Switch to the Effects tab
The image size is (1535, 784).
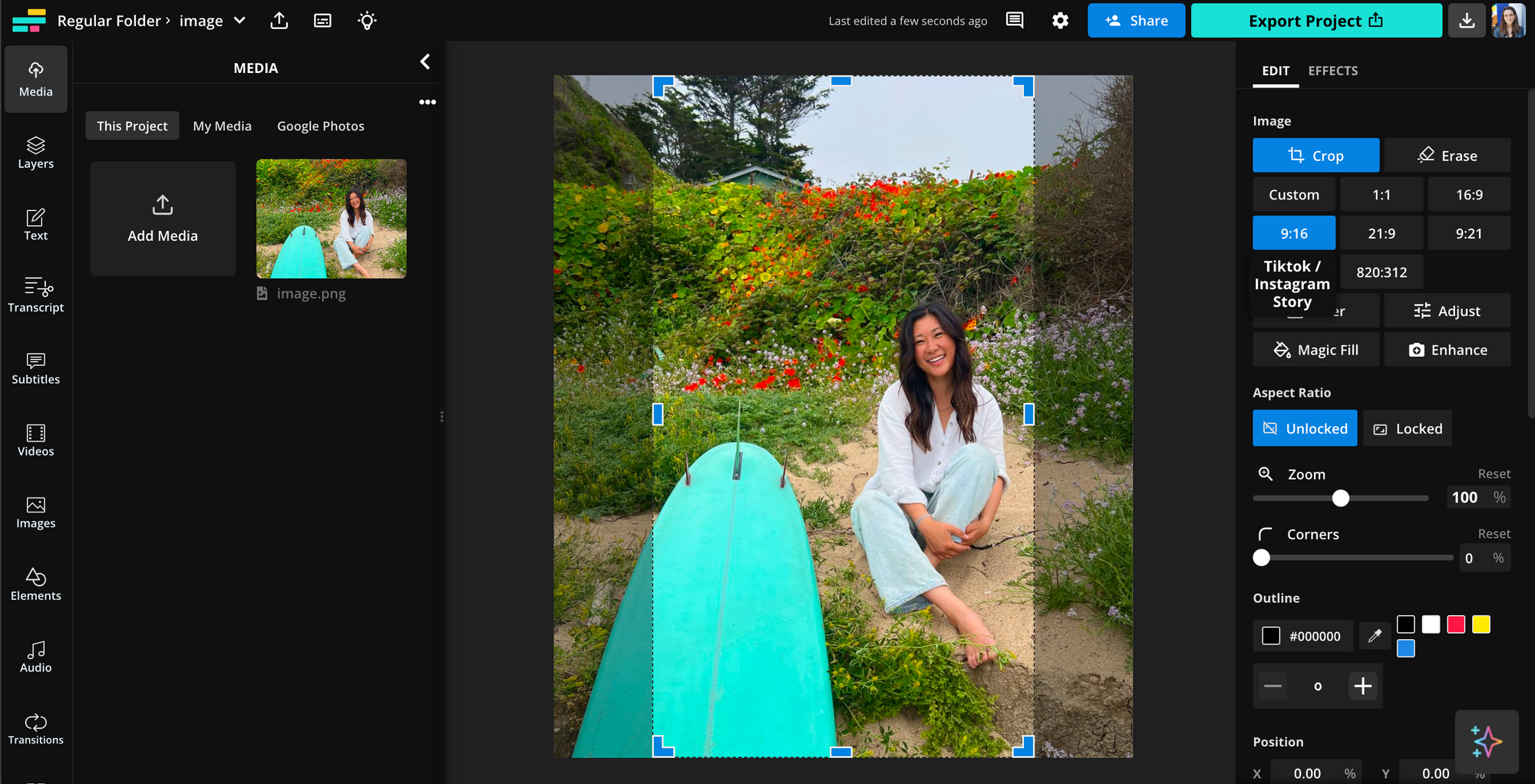(1332, 71)
